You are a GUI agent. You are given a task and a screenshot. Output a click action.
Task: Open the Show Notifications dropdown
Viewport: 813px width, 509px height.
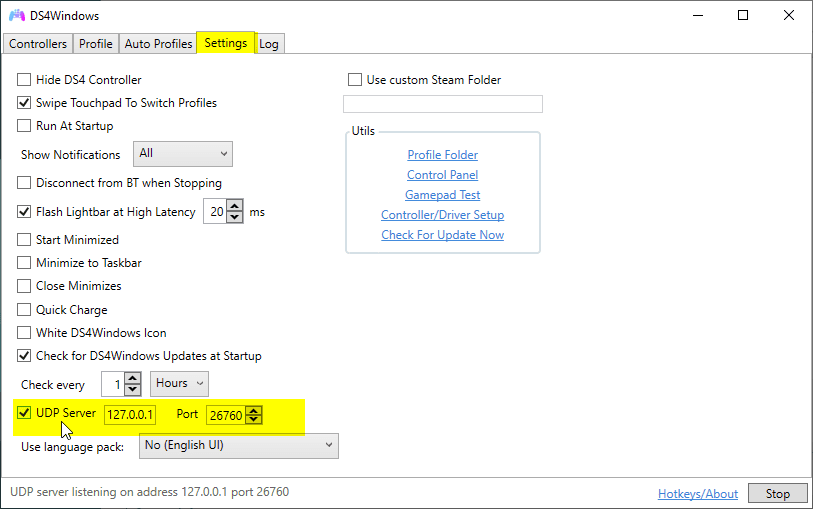(182, 154)
